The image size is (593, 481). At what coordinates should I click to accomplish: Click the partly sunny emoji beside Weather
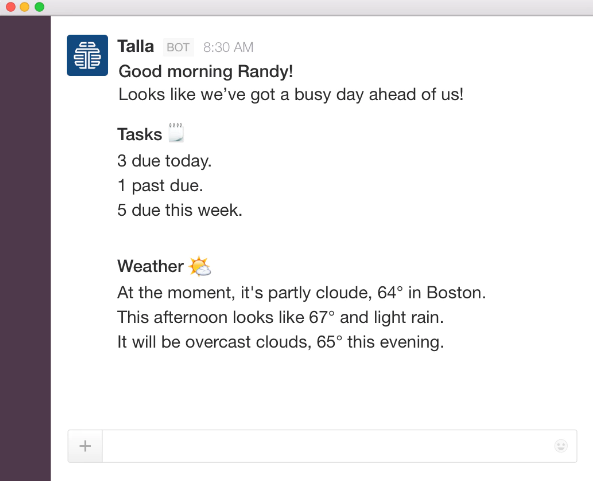200,266
